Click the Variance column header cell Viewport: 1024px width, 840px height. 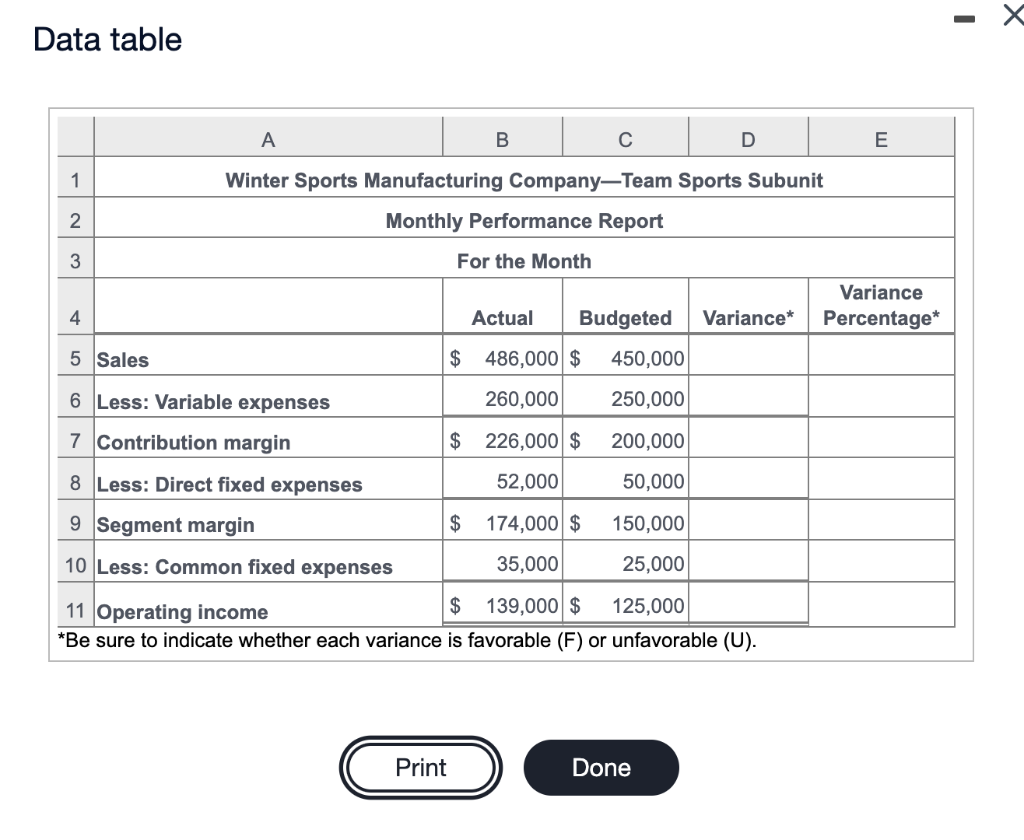pyautogui.click(x=748, y=317)
